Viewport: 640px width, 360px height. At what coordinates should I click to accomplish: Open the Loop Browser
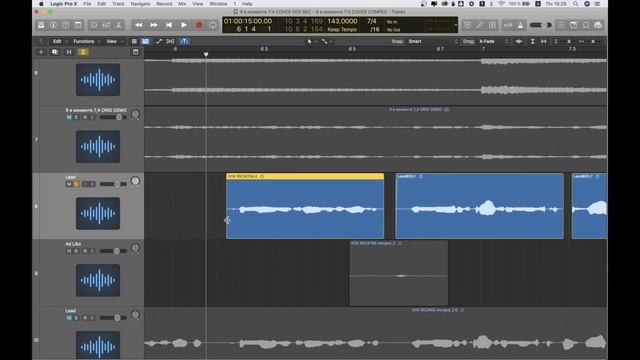pyautogui.click(x=586, y=25)
